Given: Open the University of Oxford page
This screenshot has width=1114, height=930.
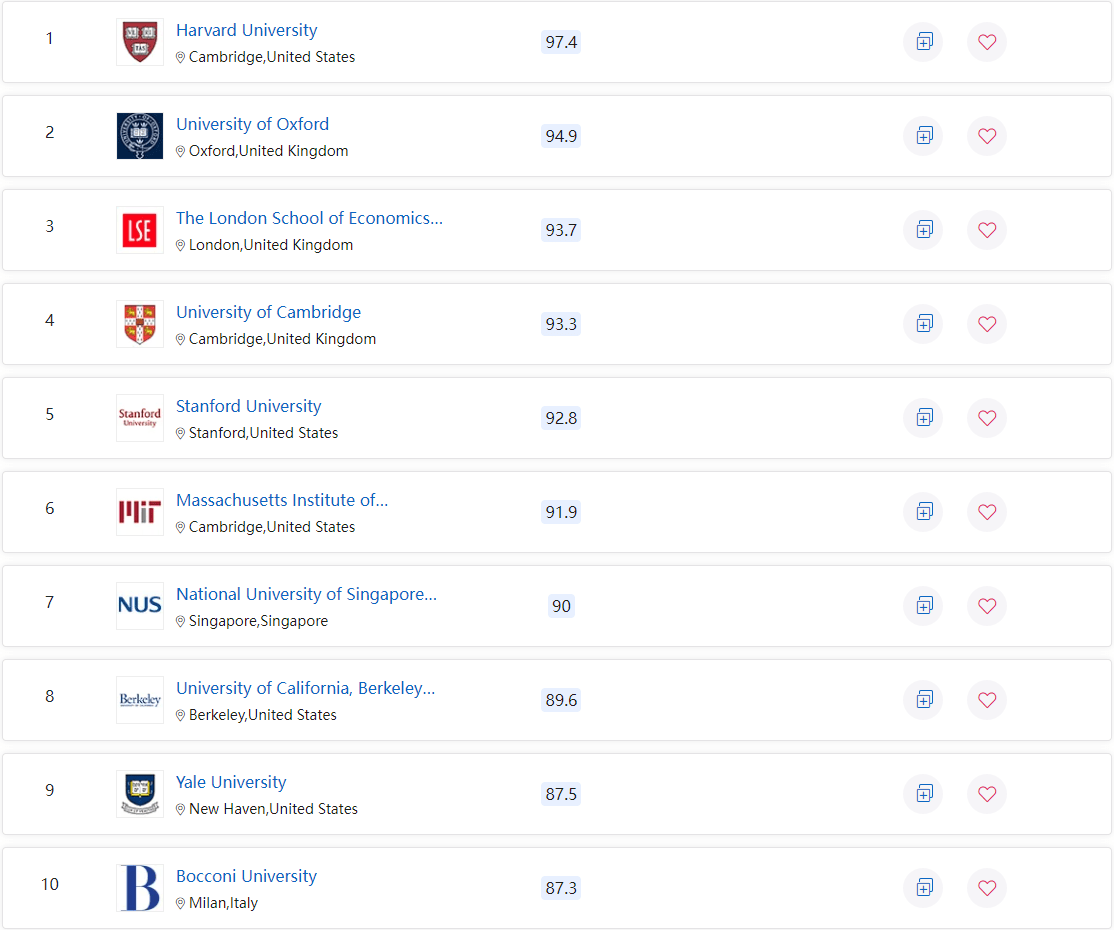Looking at the screenshot, I should (x=252, y=124).
